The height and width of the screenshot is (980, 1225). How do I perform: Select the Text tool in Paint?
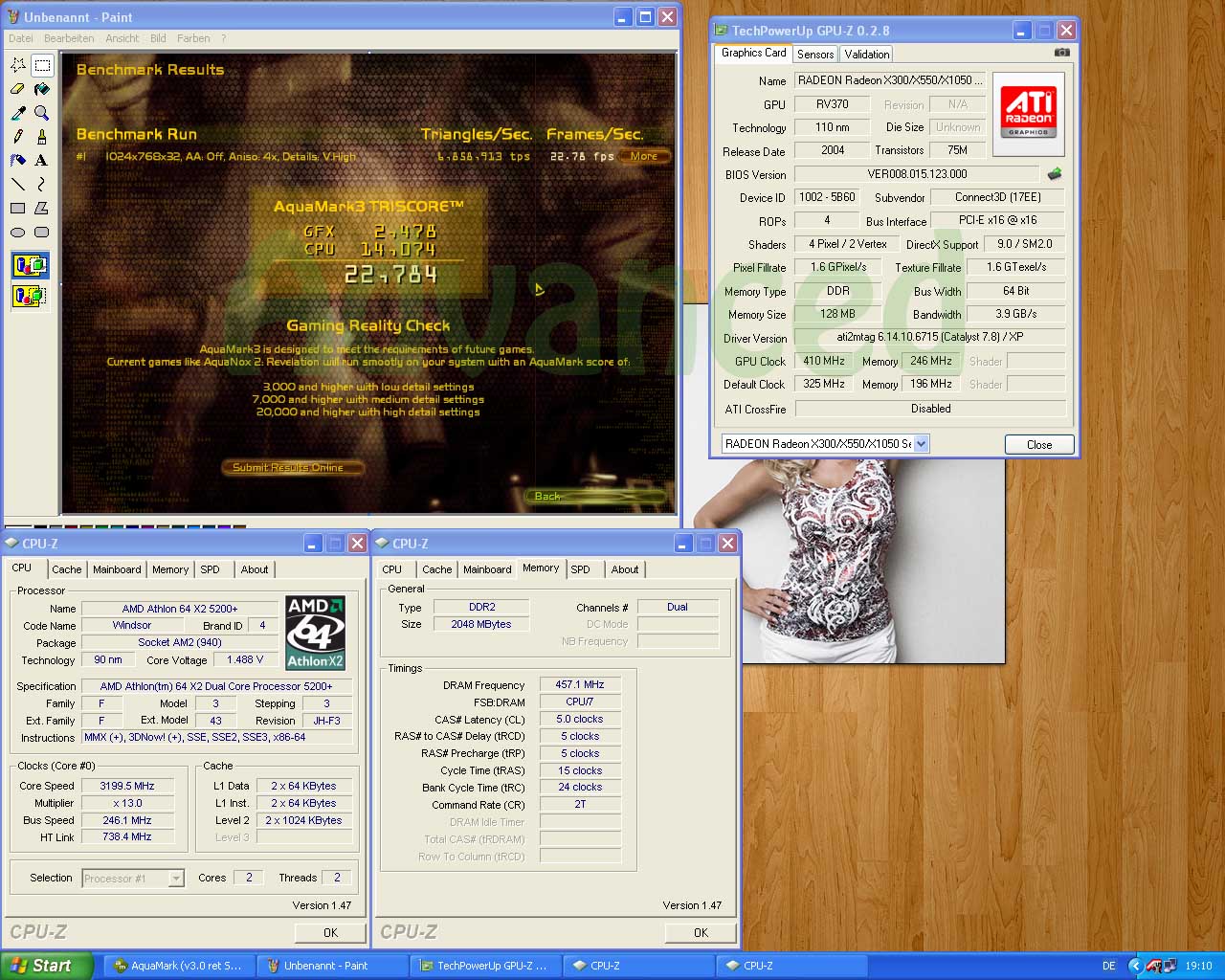42,161
